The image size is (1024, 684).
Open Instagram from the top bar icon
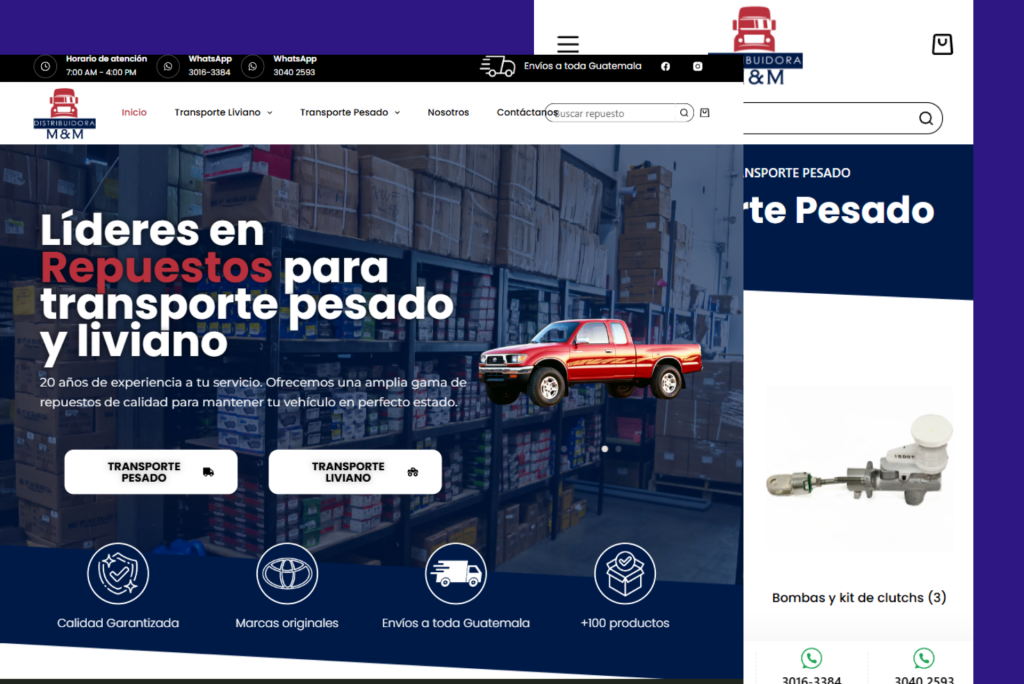[x=698, y=67]
